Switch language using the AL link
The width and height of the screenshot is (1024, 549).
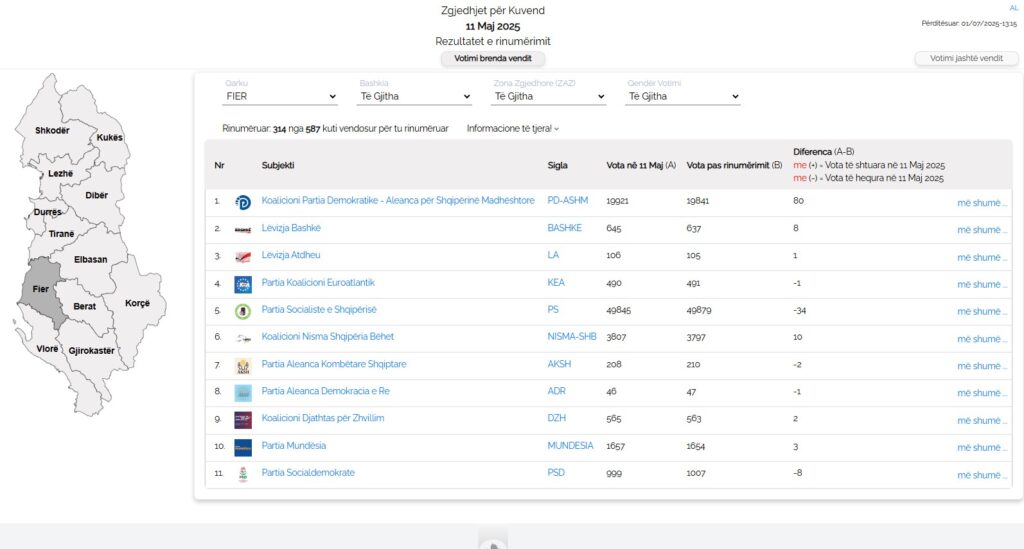click(1013, 8)
